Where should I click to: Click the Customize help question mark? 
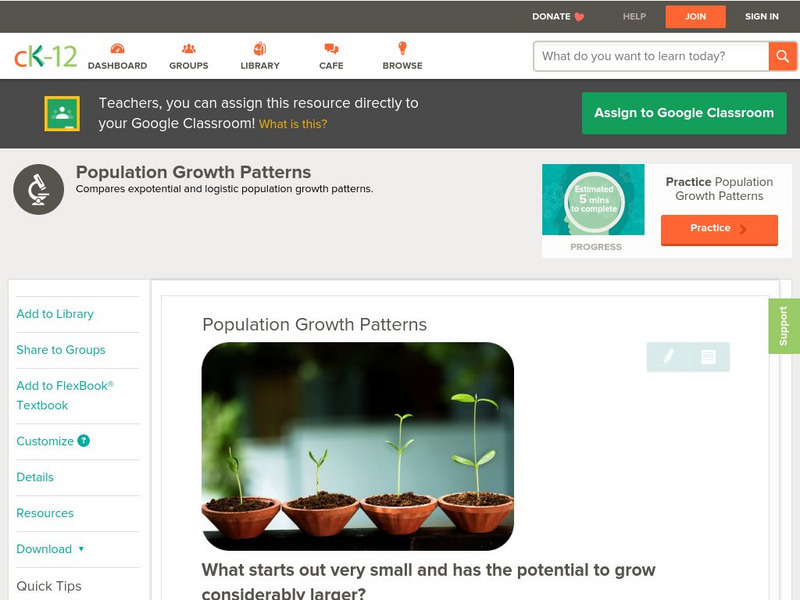(x=83, y=441)
